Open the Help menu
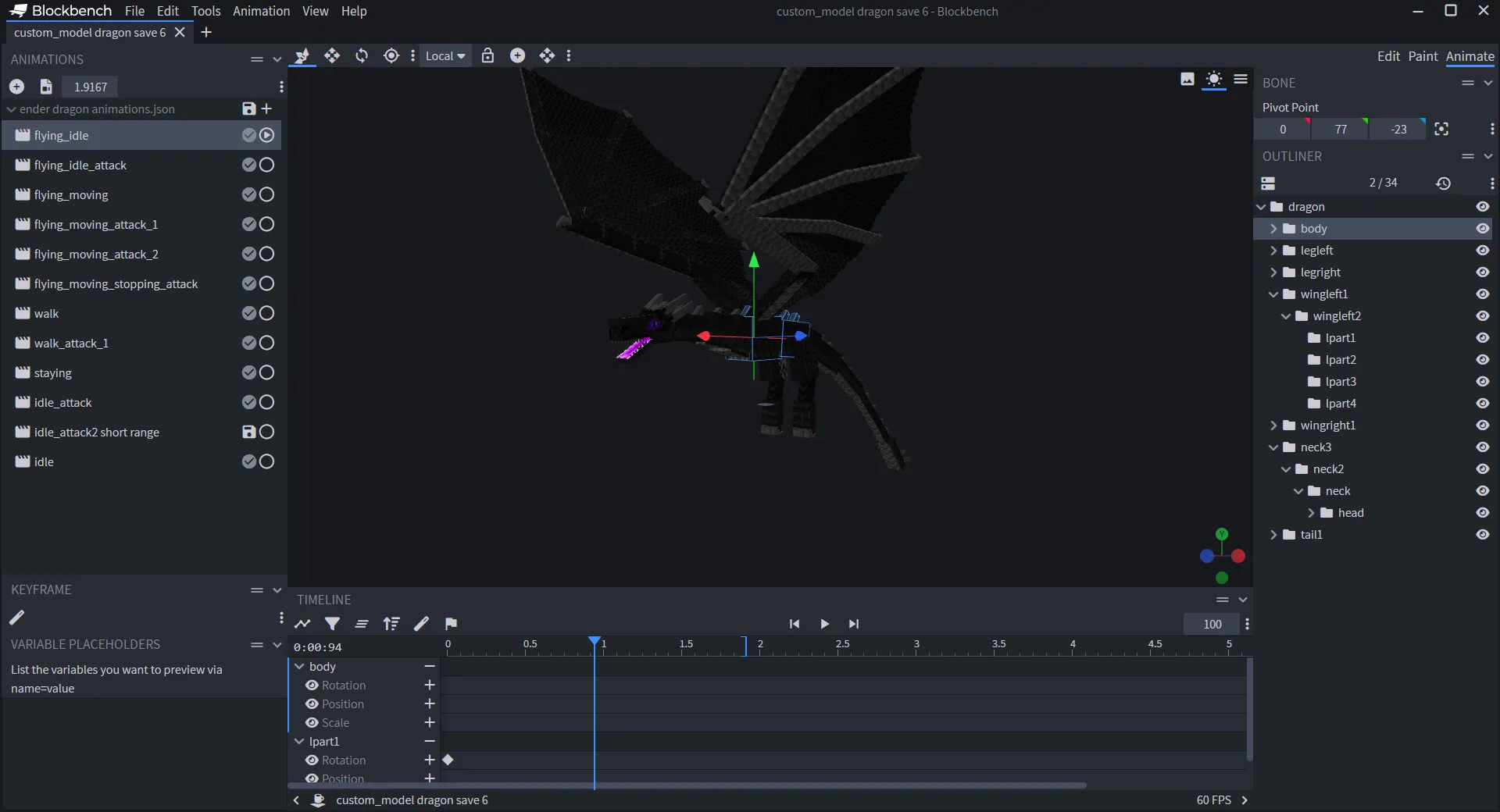This screenshot has width=1500, height=812. pos(354,11)
